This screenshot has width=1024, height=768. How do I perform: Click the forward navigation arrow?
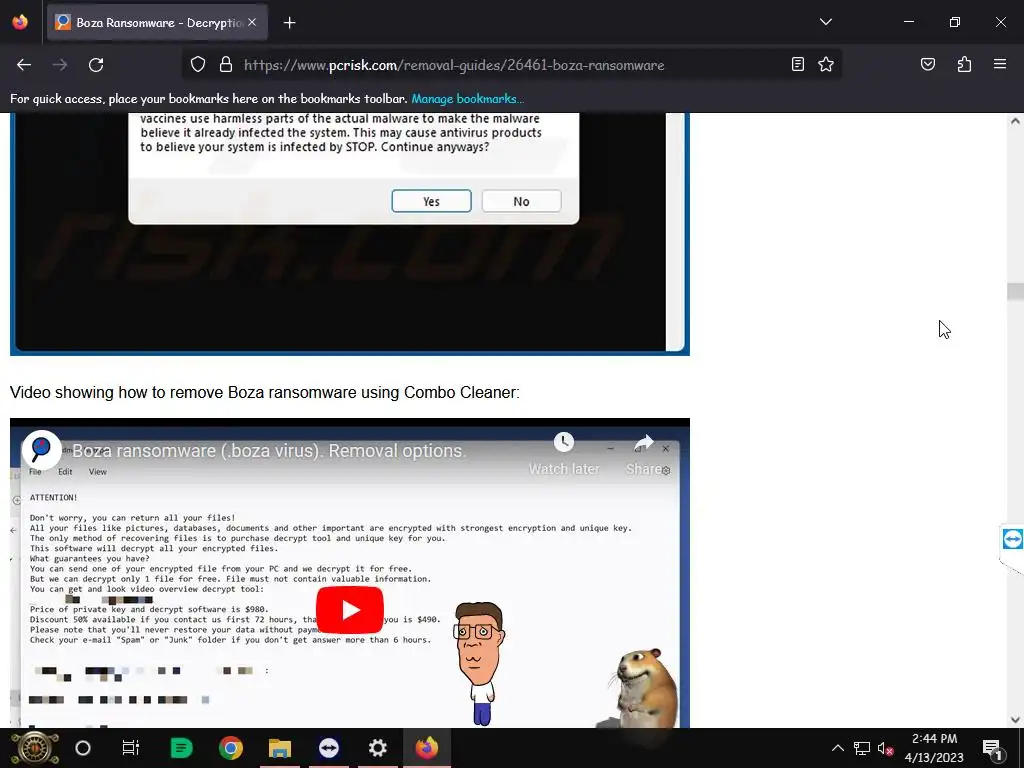tap(60, 65)
